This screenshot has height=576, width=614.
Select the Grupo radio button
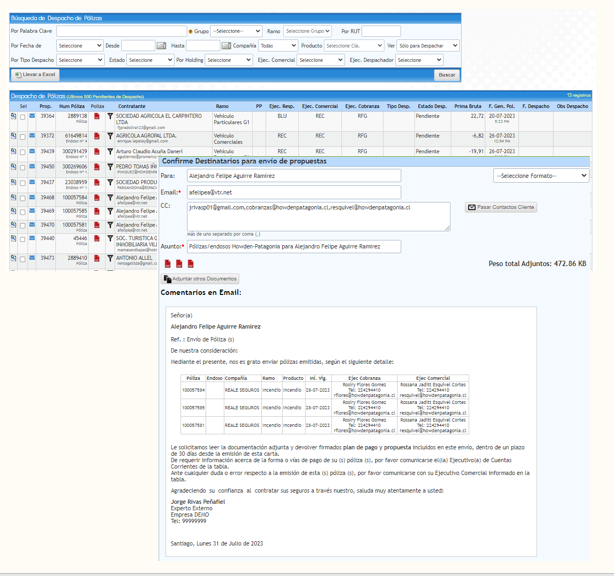[x=190, y=32]
